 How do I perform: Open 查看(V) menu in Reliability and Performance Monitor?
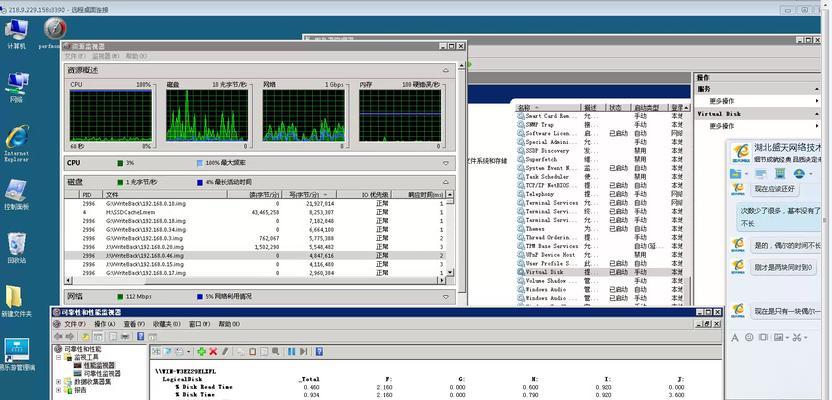click(134, 324)
